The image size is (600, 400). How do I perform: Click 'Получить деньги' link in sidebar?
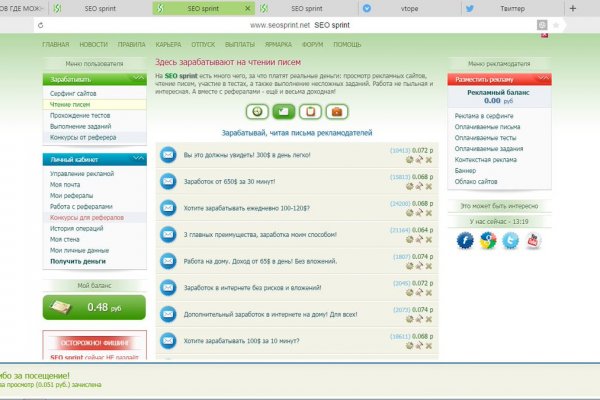[x=78, y=261]
